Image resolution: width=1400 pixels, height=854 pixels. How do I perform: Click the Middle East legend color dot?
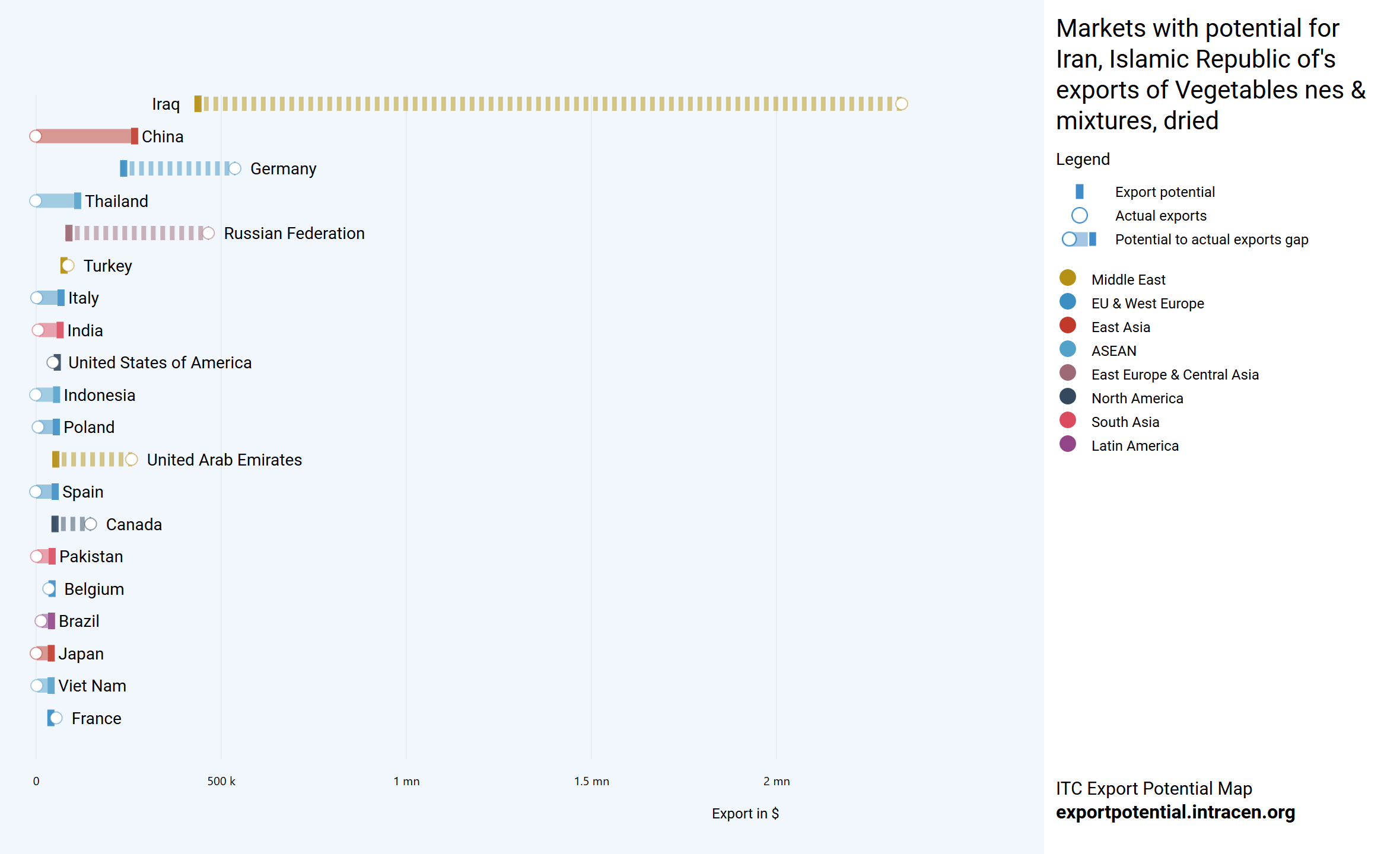(x=1067, y=278)
